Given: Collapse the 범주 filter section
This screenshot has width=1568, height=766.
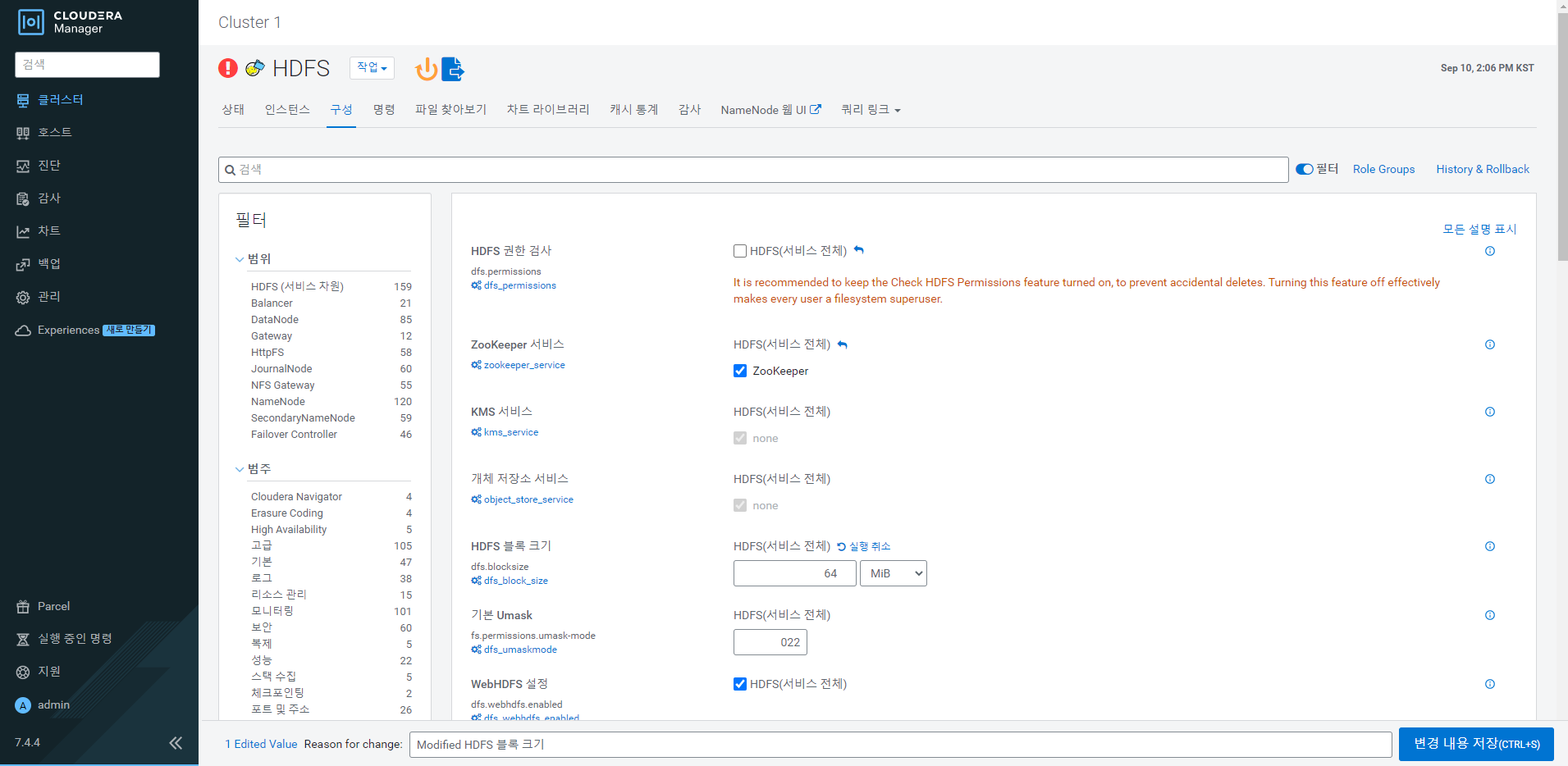Looking at the screenshot, I should point(254,468).
